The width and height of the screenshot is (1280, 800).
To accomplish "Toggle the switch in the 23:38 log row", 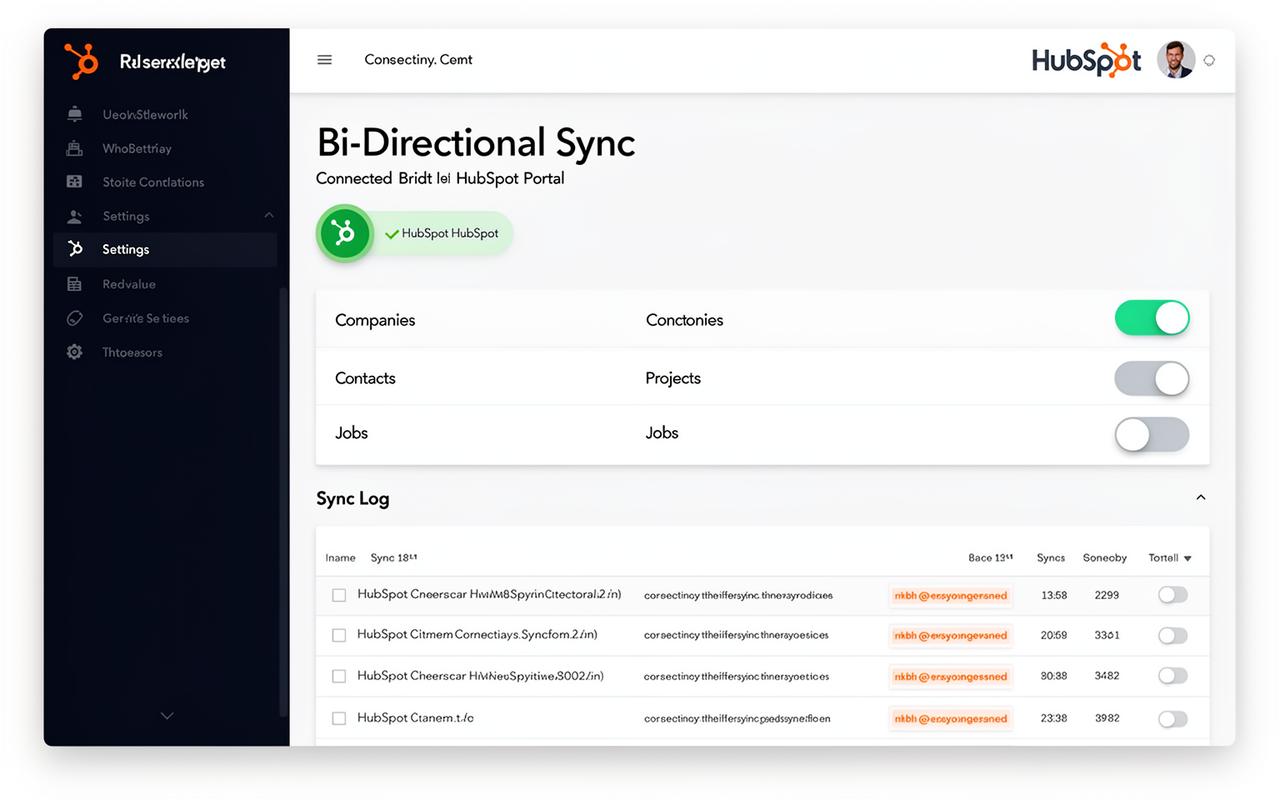I will [x=1173, y=718].
